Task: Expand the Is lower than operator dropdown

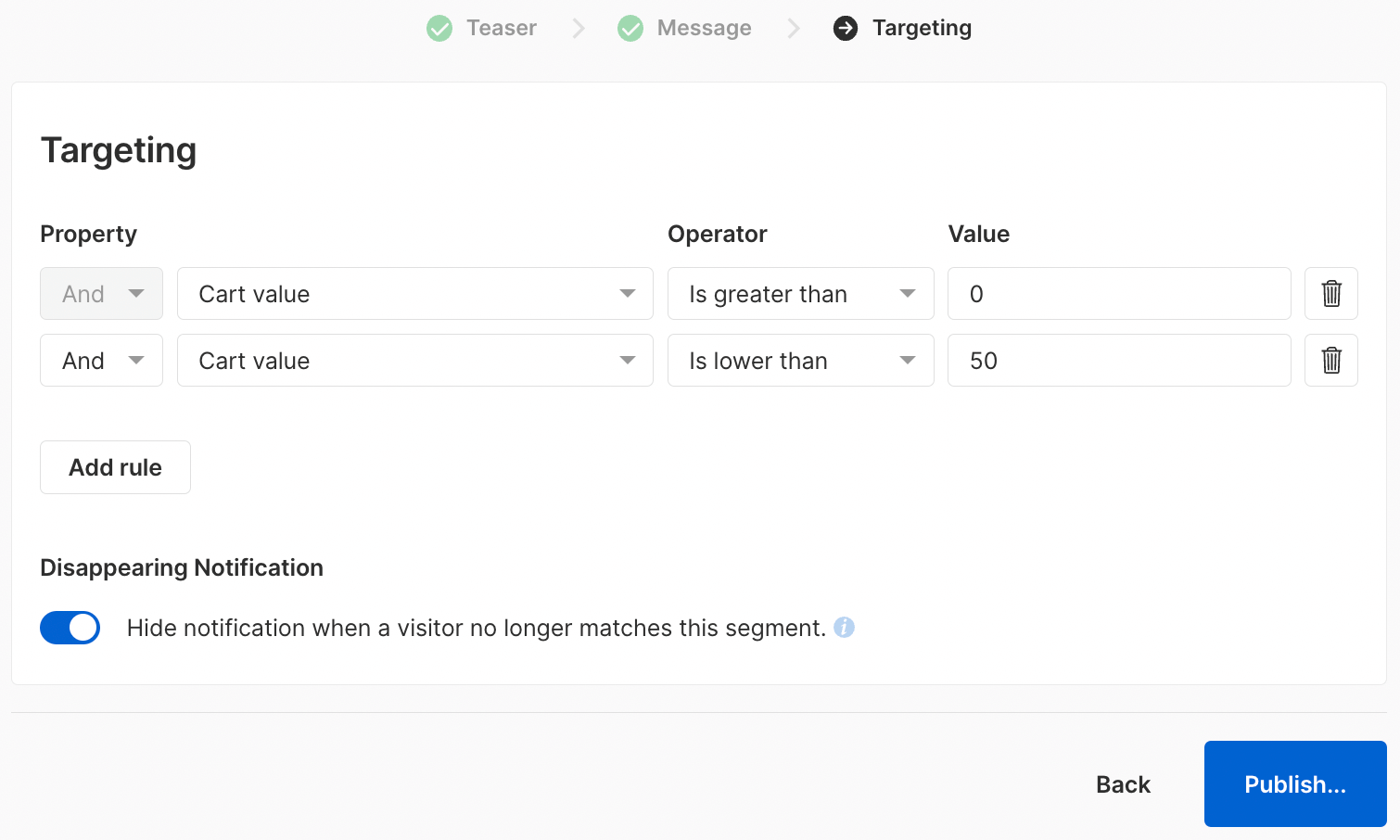Action: pyautogui.click(x=800, y=361)
